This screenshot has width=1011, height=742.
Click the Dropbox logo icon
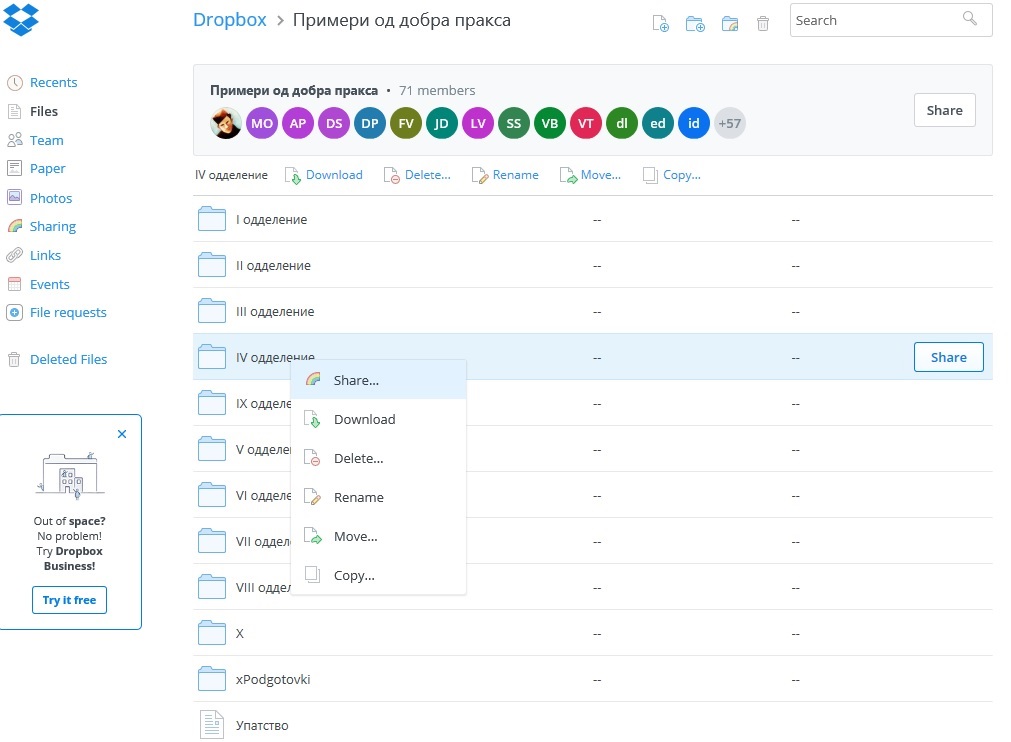click(x=21, y=18)
